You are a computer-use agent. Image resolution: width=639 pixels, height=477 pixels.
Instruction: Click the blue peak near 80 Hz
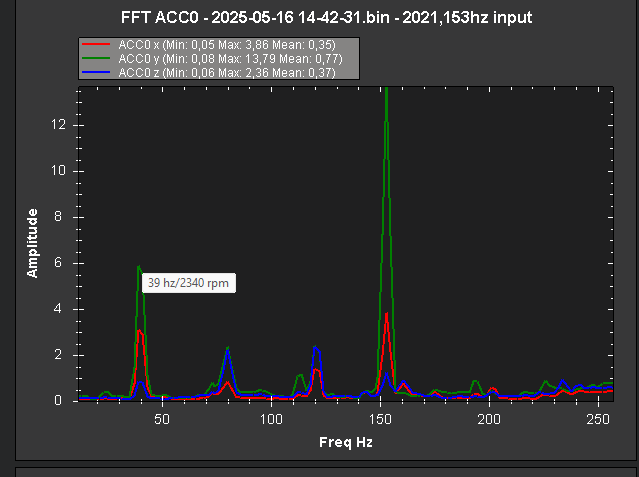[228, 351]
